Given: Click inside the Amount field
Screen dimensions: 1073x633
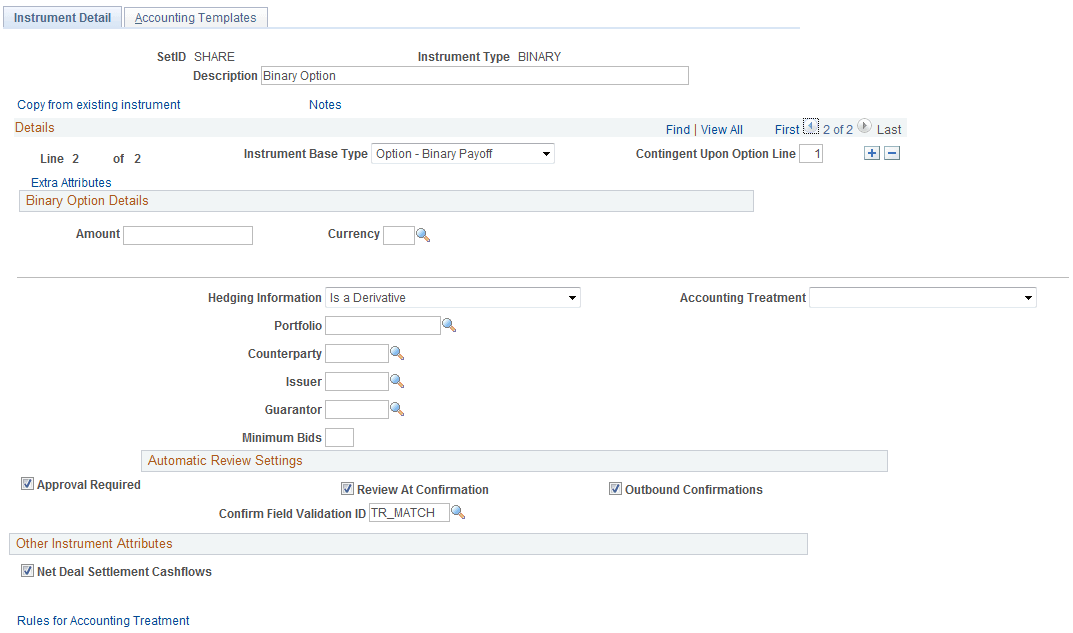Looking at the screenshot, I should click(187, 235).
